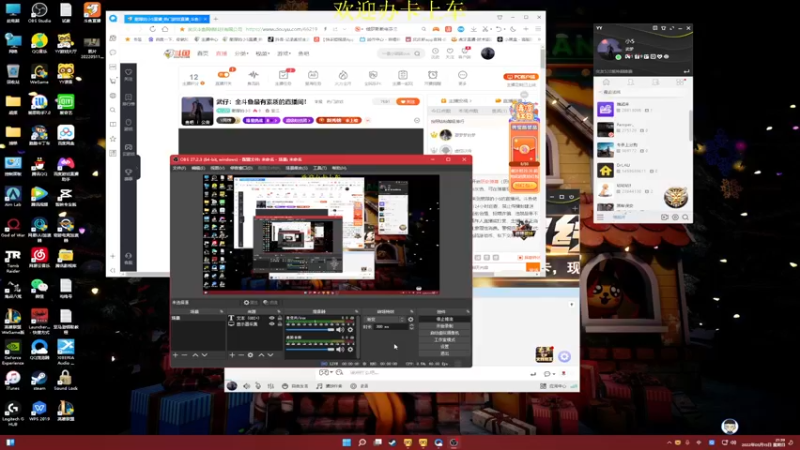The width and height of the screenshot is (800, 450).
Task: Move scene up in OBS scenes panel
Action: point(195,355)
